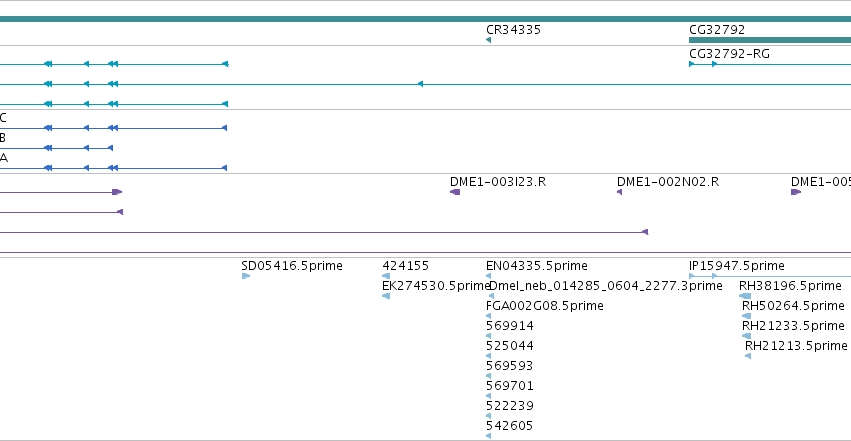Select the 569593 feature label
851x441 pixels.
(x=510, y=366)
